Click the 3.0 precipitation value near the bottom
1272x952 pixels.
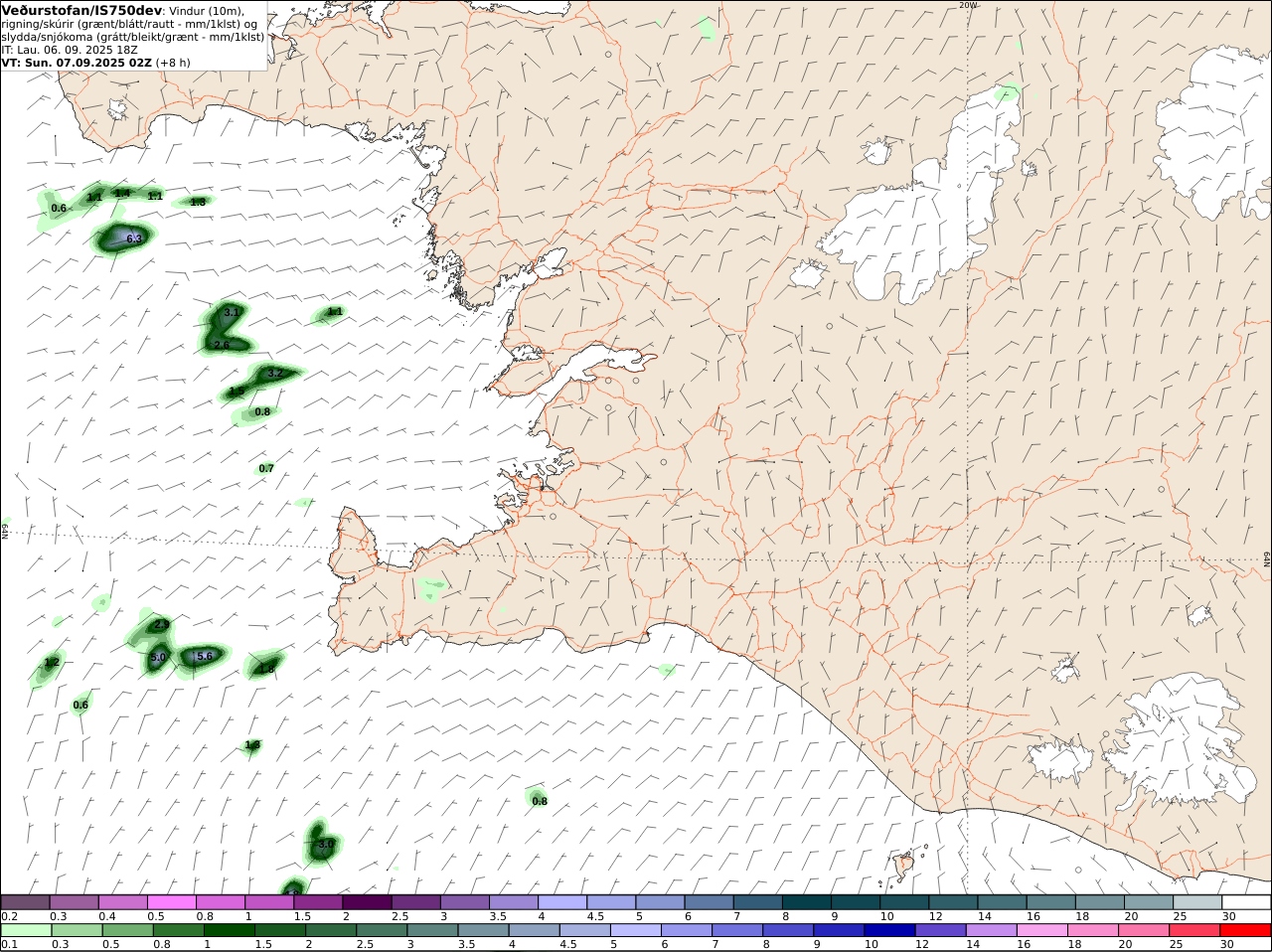tap(325, 845)
